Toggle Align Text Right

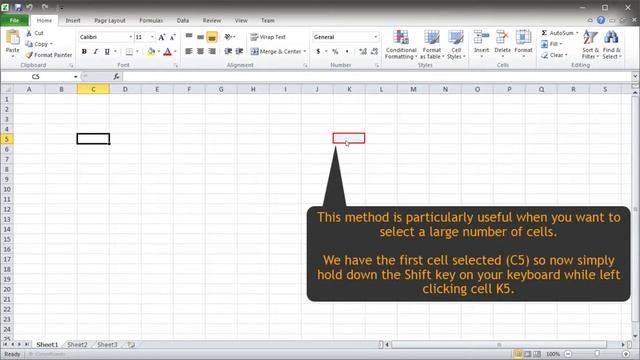(x=212, y=51)
